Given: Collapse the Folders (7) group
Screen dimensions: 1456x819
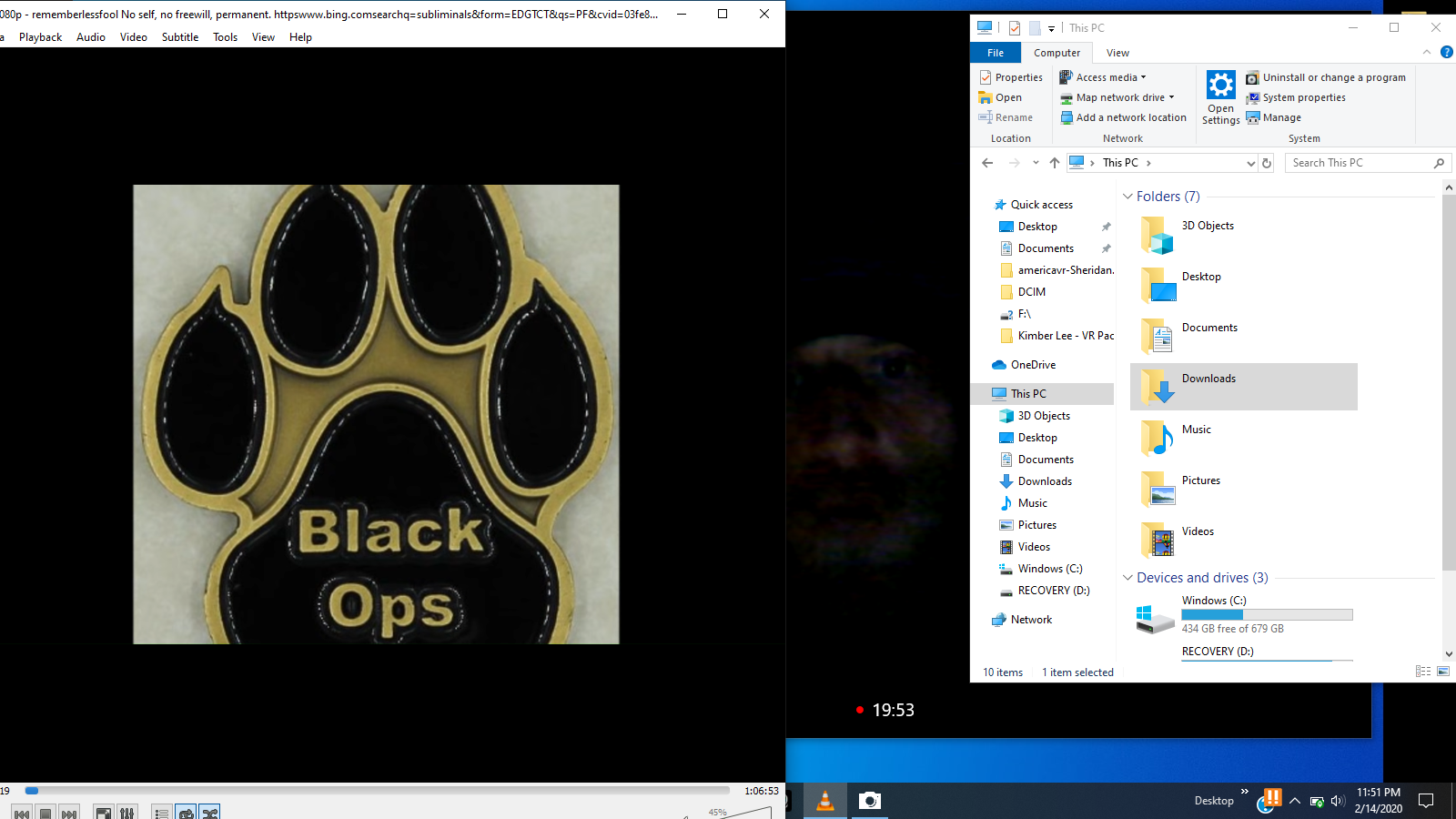Looking at the screenshot, I should coord(1127,197).
